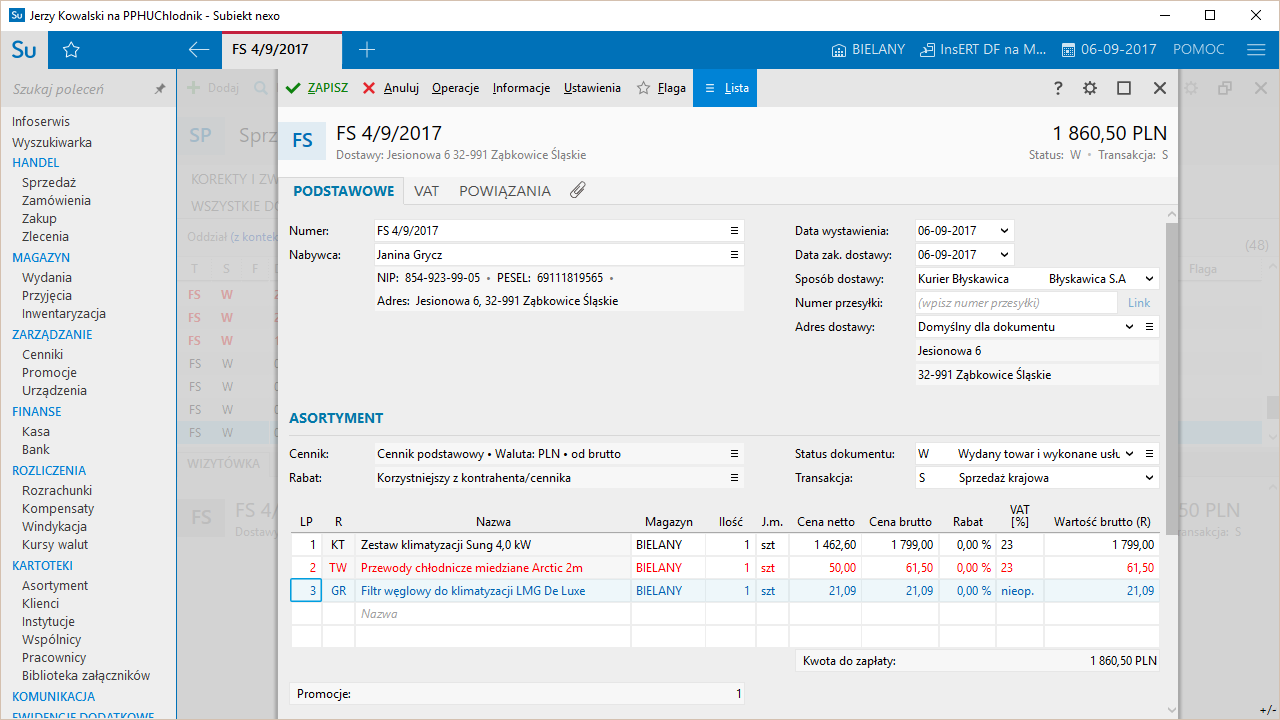This screenshot has width=1280, height=720.
Task: Expand Data wystawienia date dropdown
Action: click(x=1003, y=231)
